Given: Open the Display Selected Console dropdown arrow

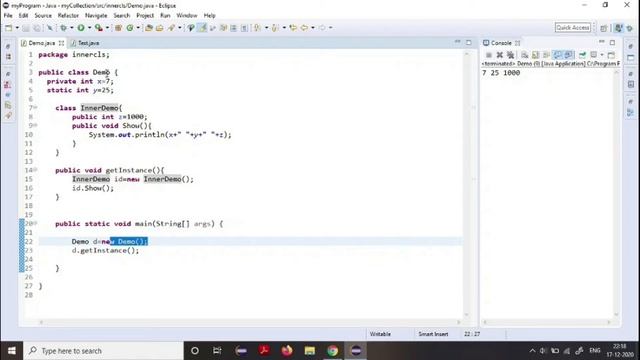Looking at the screenshot, I should [x=602, y=55].
